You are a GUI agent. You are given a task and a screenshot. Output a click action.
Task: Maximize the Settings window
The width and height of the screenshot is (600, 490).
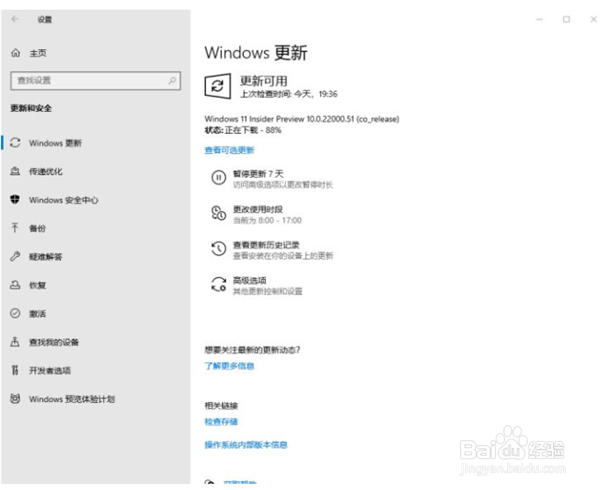[566, 19]
